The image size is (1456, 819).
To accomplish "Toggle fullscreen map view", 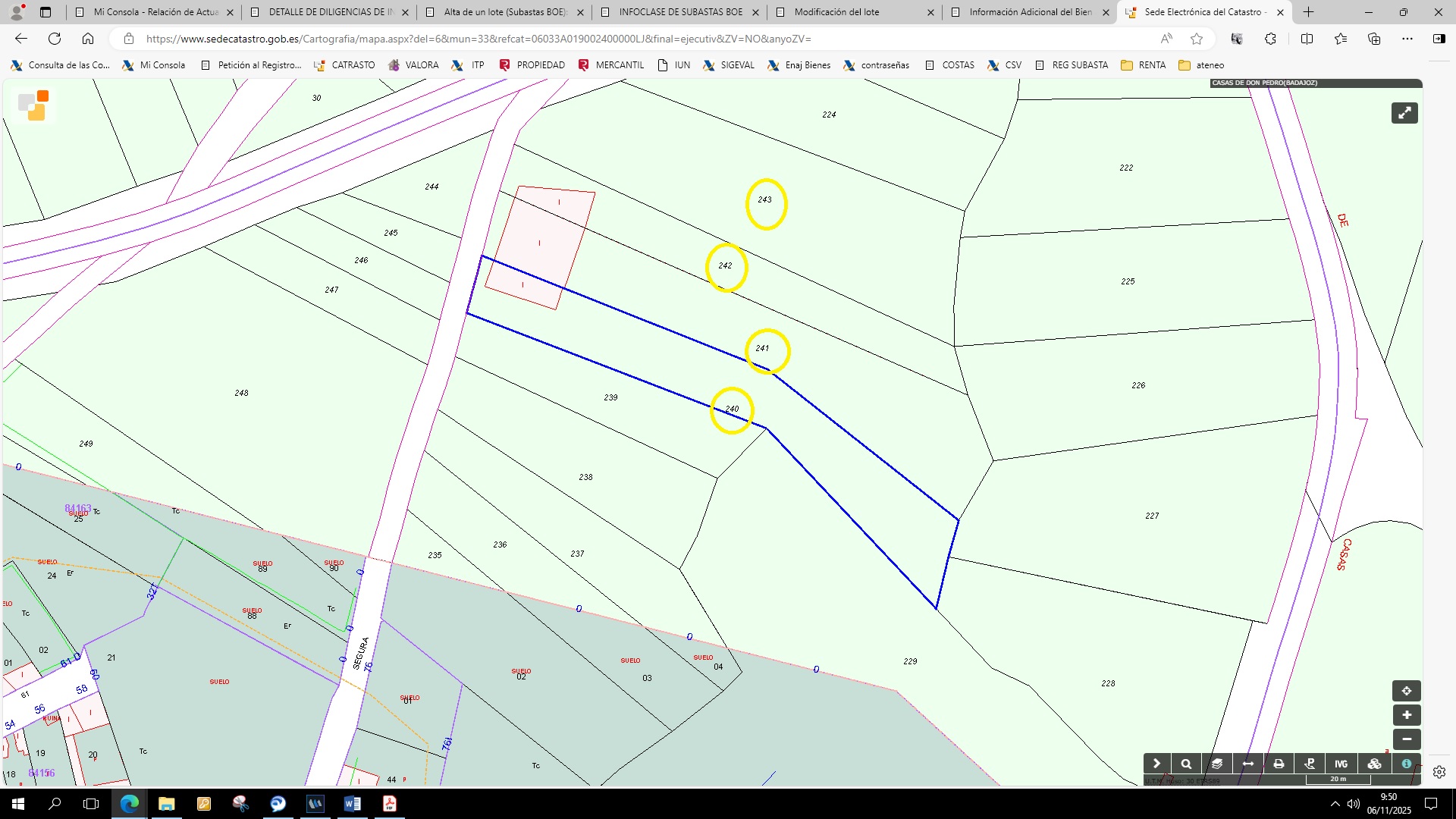I will coord(1404,113).
